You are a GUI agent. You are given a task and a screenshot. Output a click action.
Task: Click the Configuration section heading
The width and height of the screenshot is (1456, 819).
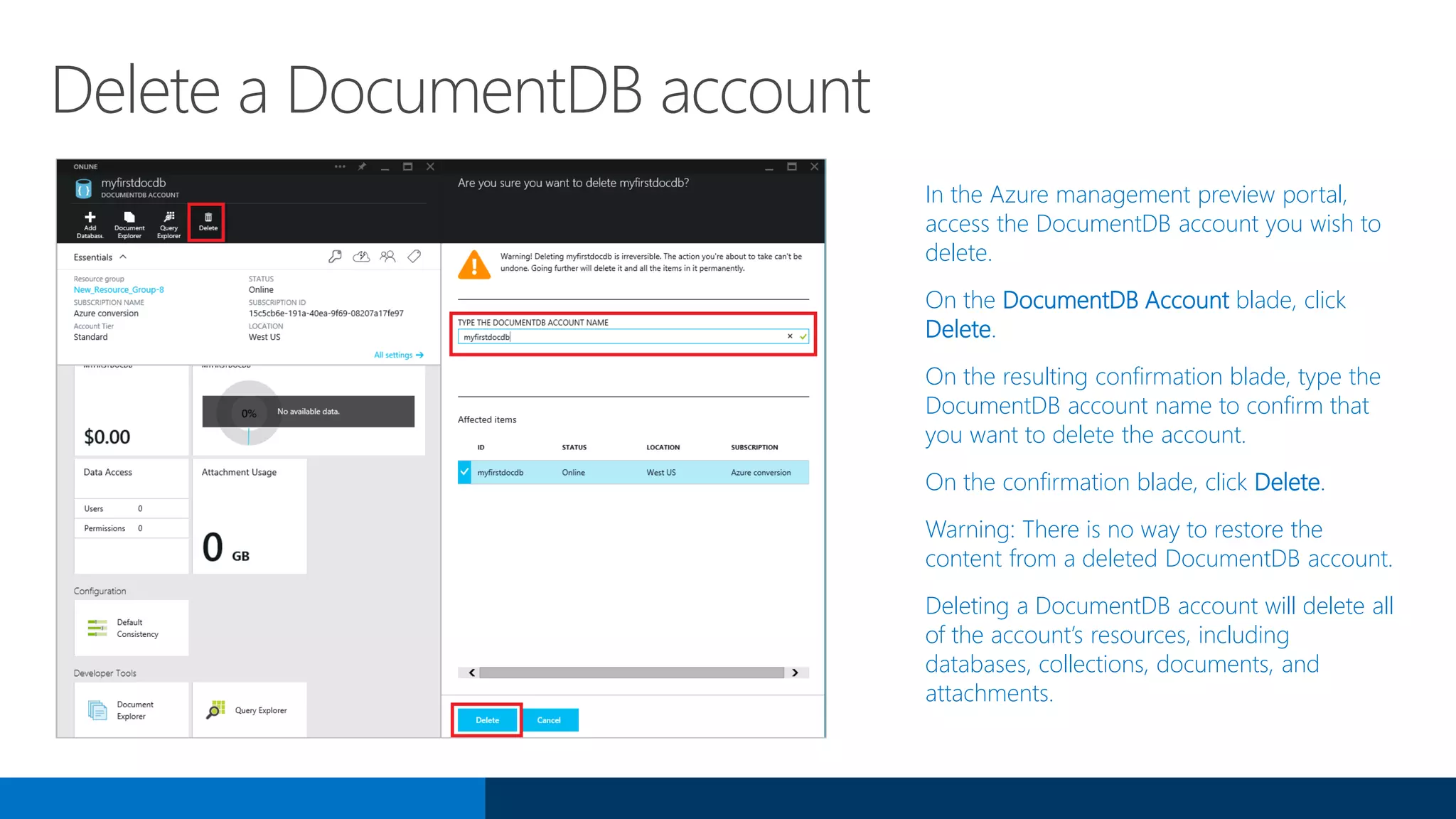[100, 591]
